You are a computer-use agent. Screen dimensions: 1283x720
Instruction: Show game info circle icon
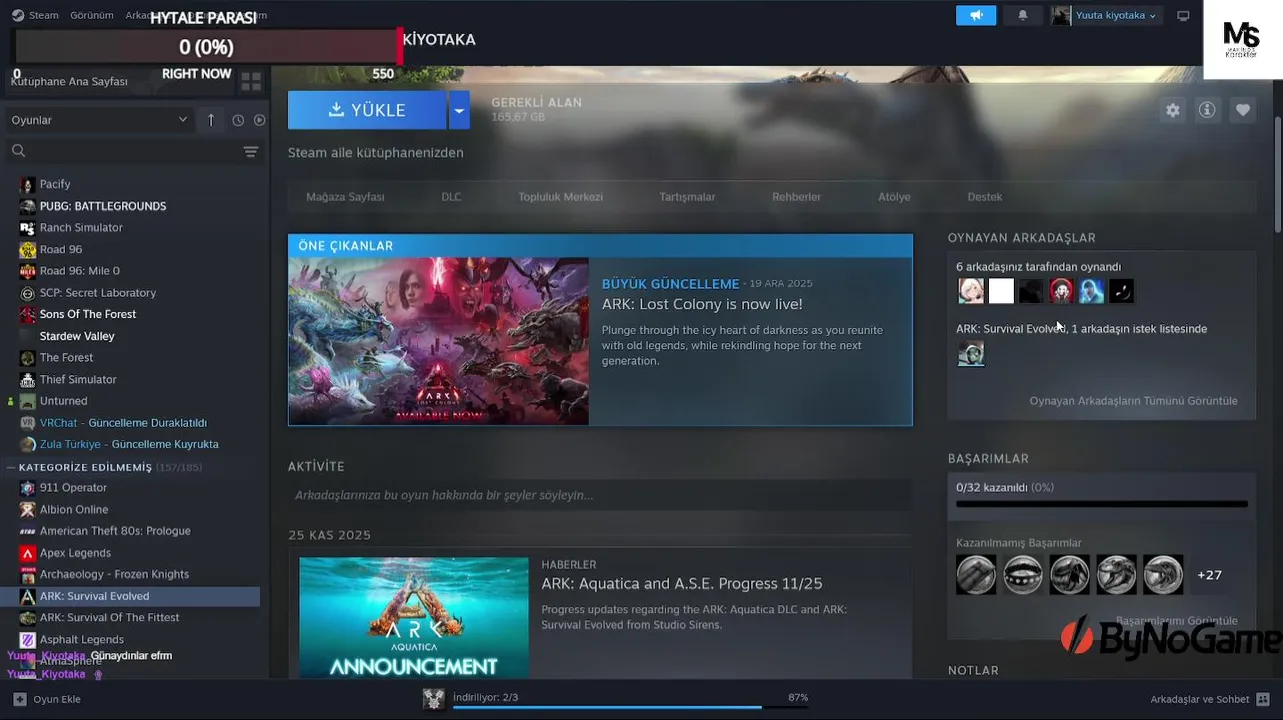coord(1207,110)
